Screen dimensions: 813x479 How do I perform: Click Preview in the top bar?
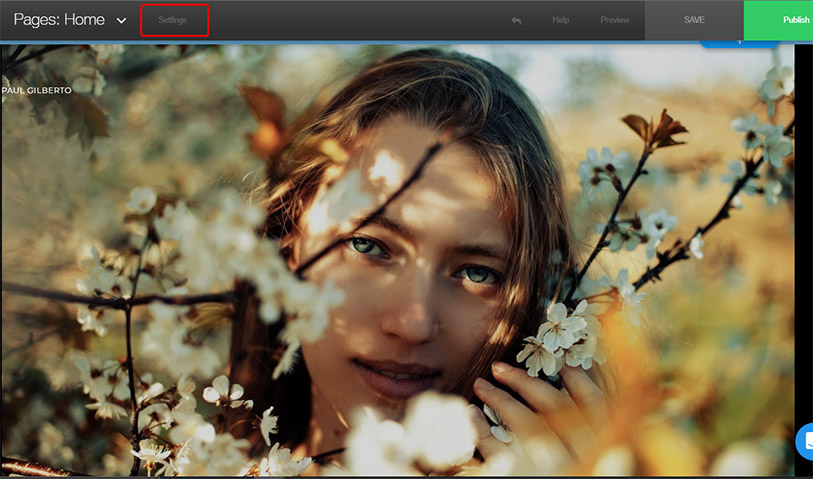coord(615,20)
